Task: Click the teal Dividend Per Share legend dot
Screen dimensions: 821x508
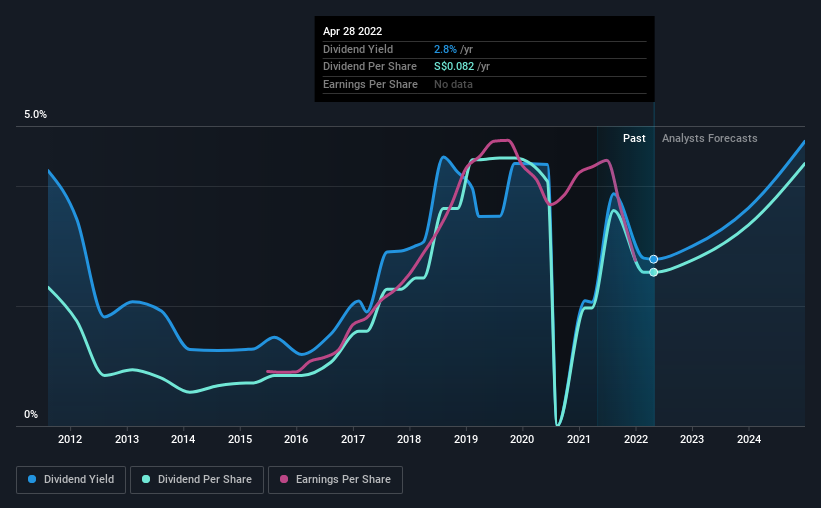Action: 146,479
